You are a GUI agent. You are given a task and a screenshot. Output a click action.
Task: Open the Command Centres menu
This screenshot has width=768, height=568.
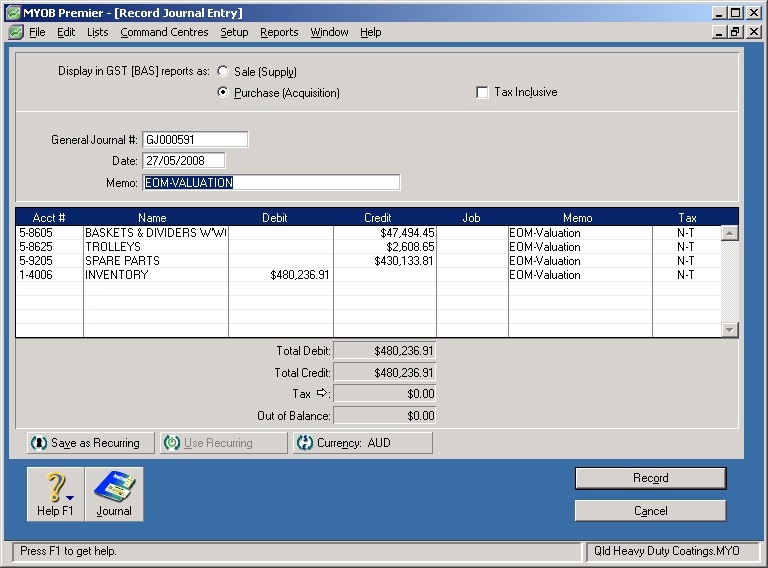(x=164, y=32)
